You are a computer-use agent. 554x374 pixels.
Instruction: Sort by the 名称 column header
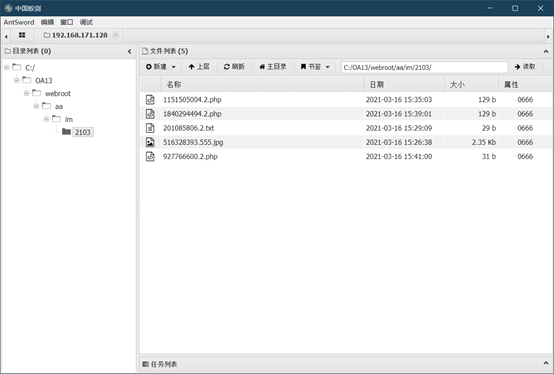click(263, 84)
